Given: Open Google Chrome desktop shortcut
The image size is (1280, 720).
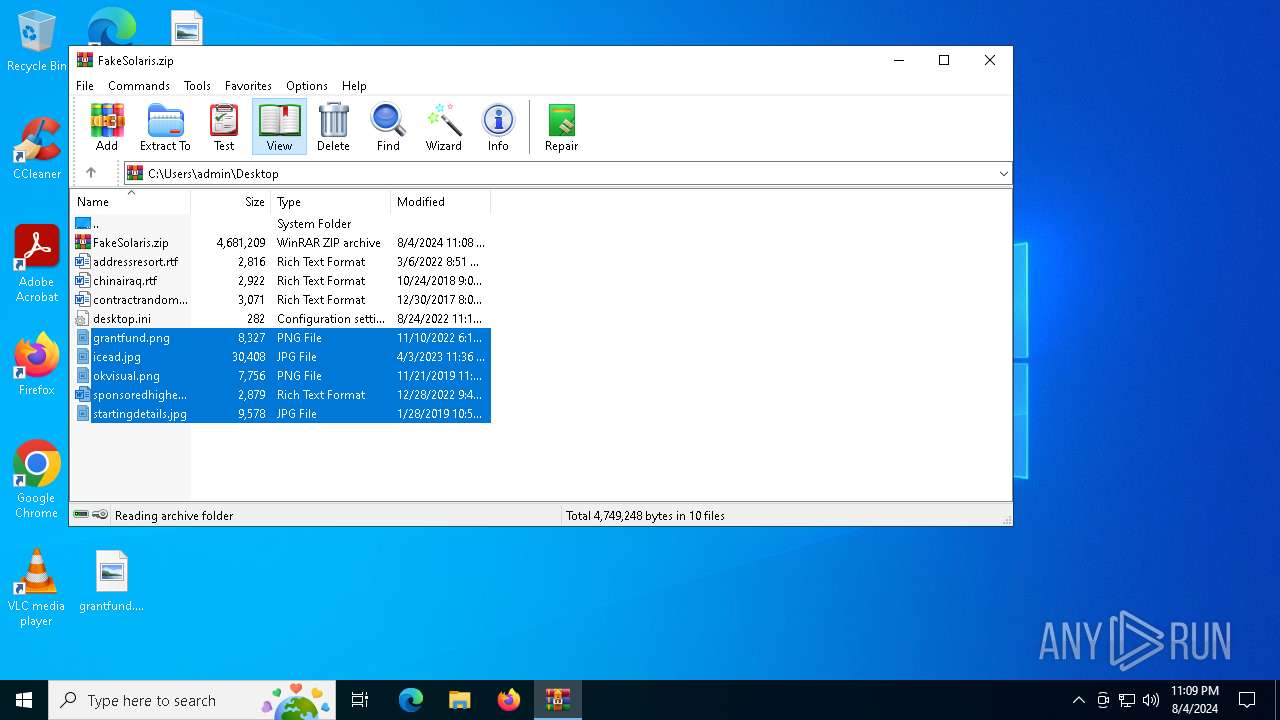Looking at the screenshot, I should 37,479.
